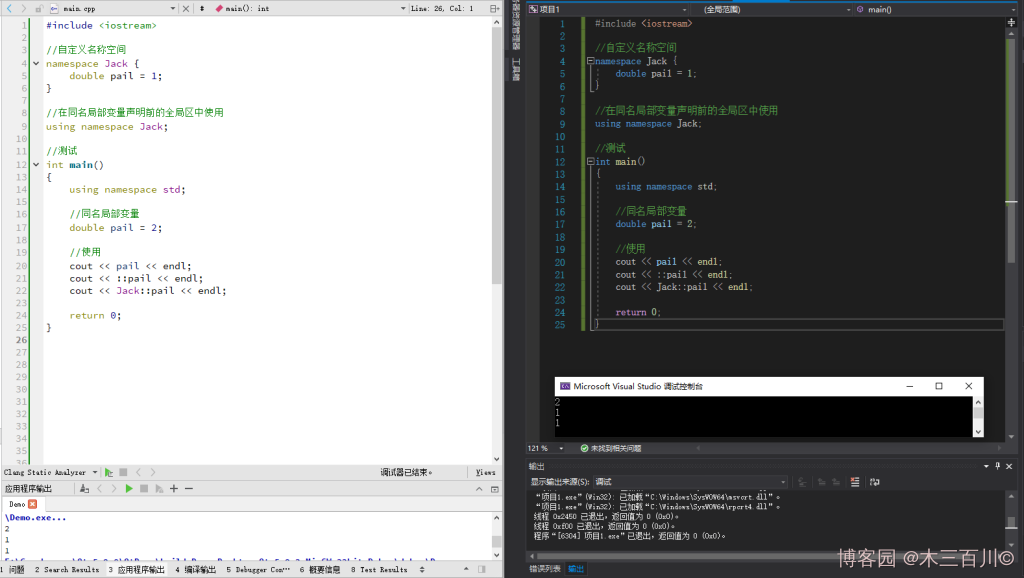Toggle word wrap in VS output panel
Viewport: 1024px width, 578px height.
coord(873,482)
